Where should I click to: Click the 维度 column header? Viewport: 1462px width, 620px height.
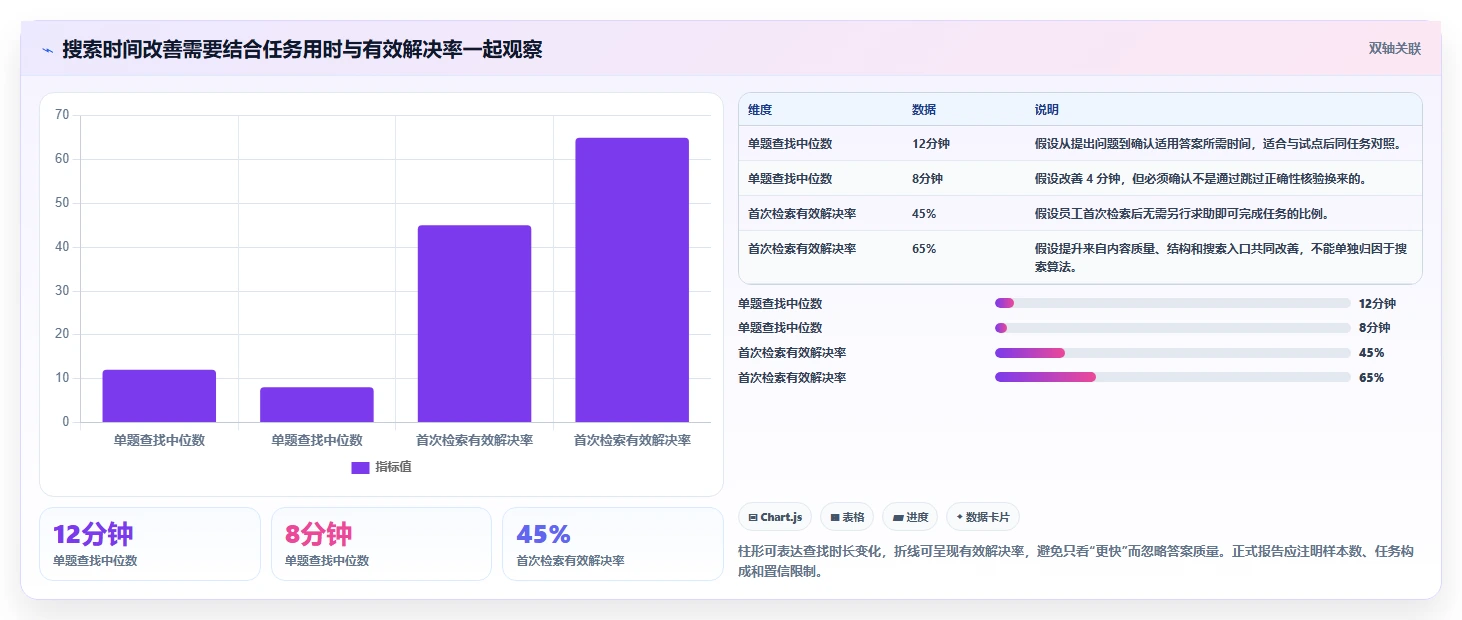click(x=760, y=110)
